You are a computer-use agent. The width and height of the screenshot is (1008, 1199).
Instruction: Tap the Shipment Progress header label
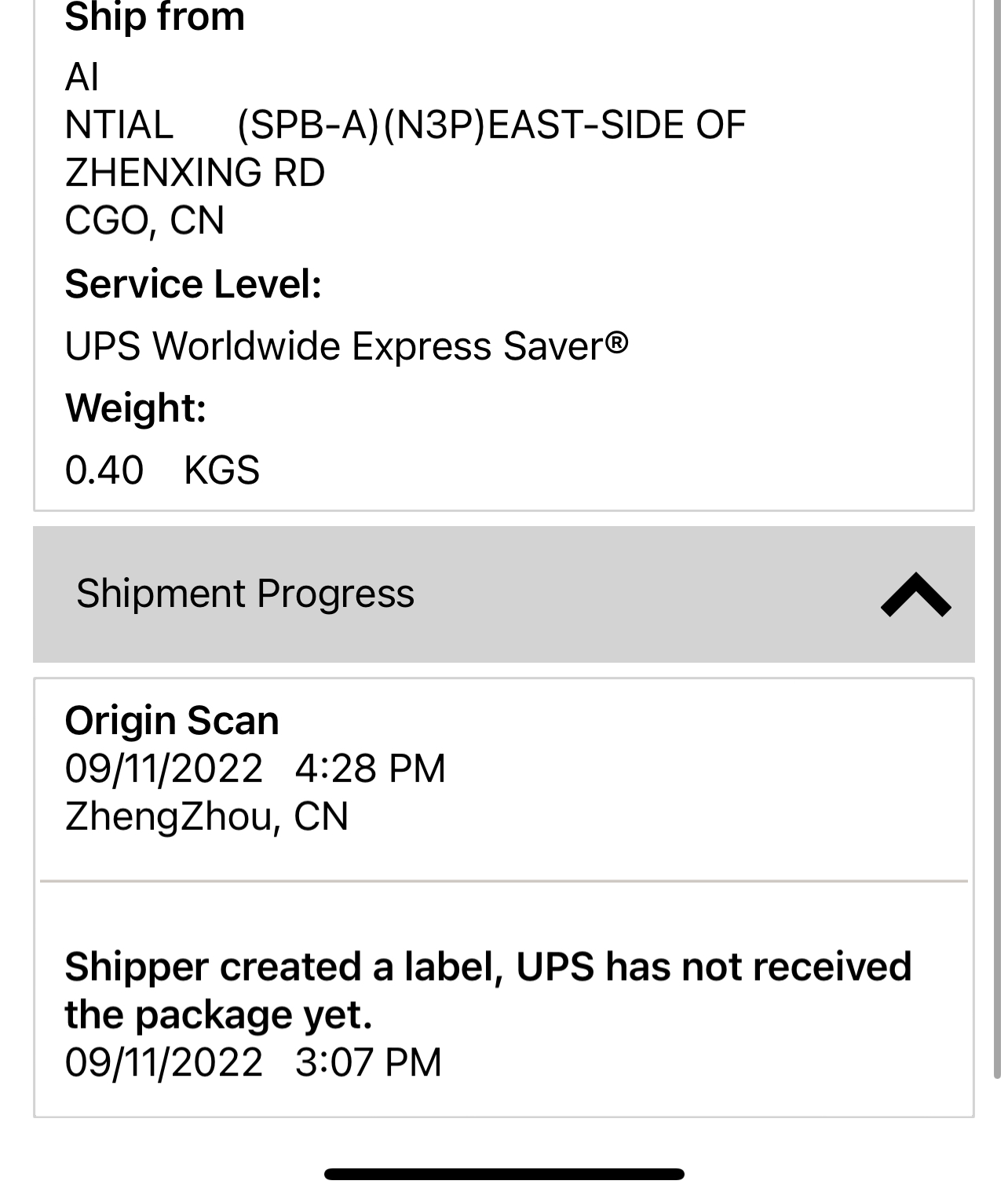[245, 594]
